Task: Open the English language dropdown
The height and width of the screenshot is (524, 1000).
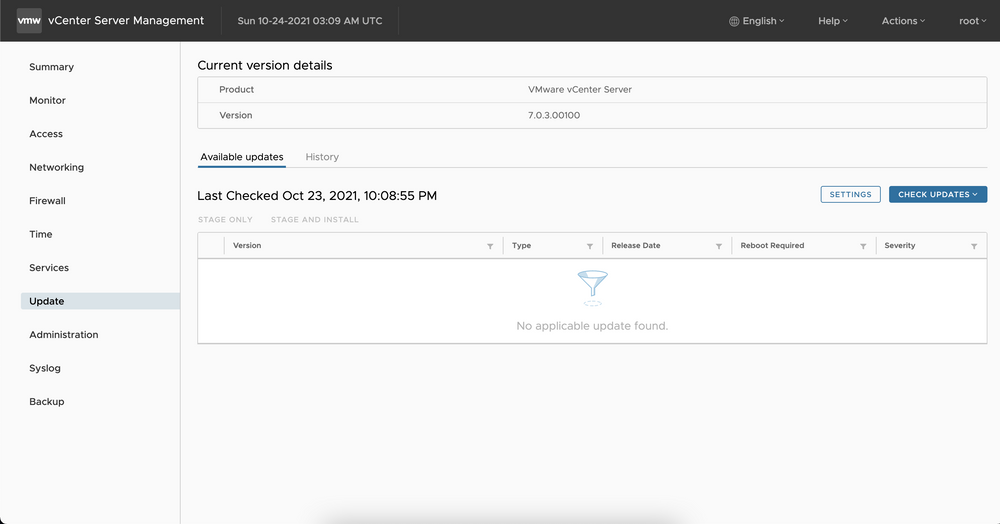Action: 757,21
